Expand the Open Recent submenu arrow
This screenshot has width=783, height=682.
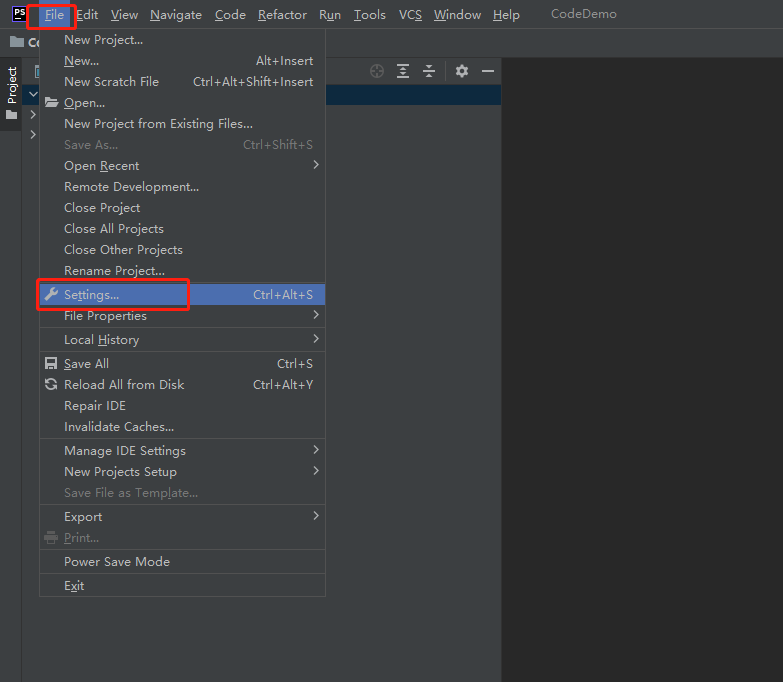pos(316,165)
